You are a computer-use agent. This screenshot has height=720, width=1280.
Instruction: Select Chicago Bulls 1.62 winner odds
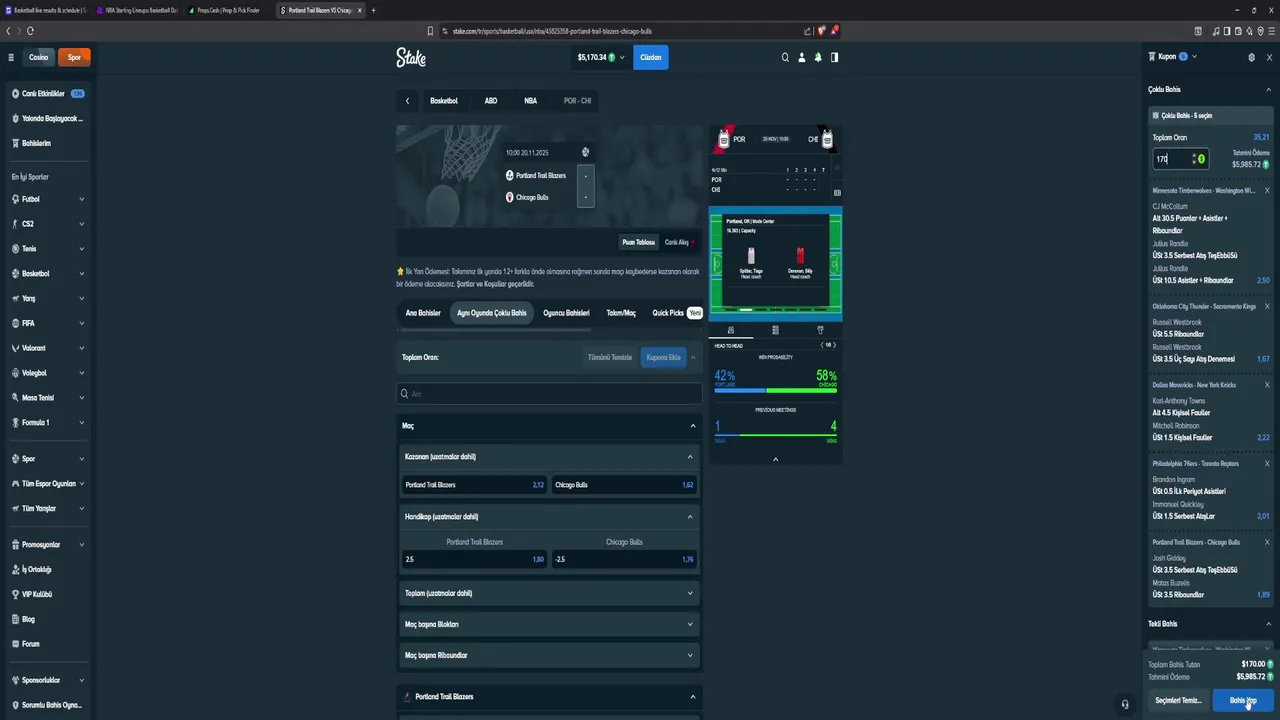[624, 485]
